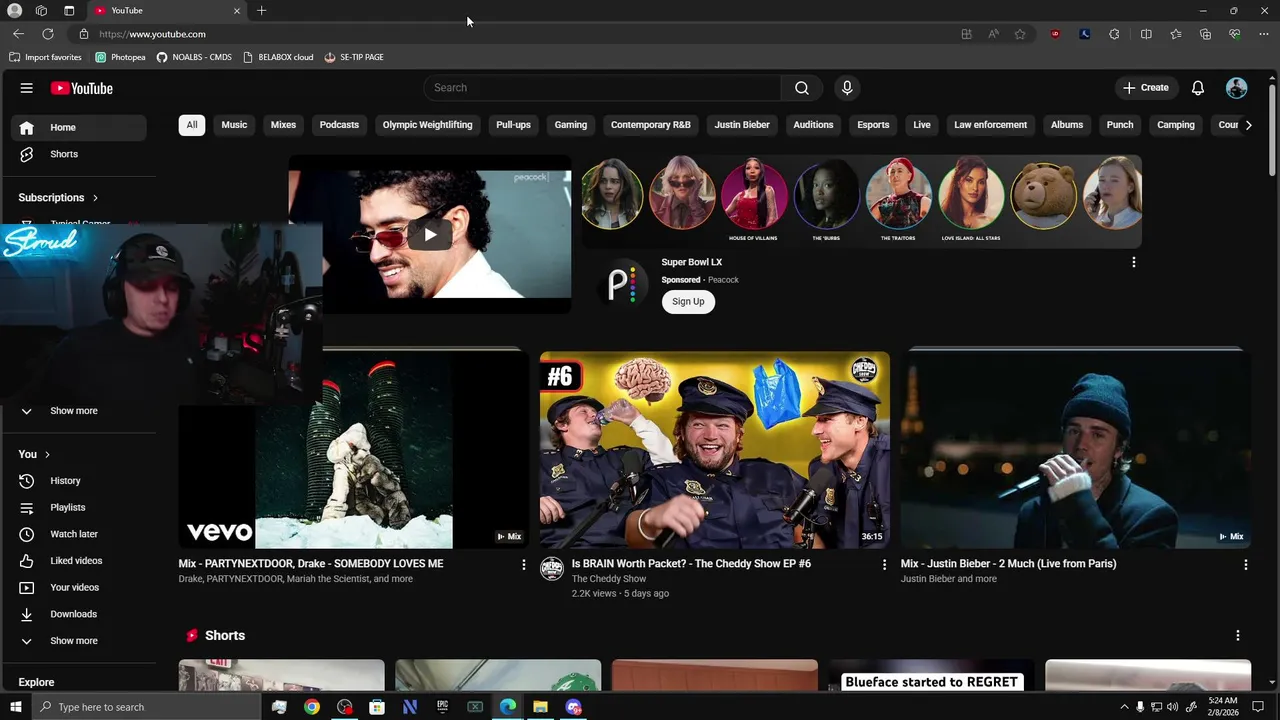Open Google Chrome from the taskbar
The image size is (1280, 720).
pyautogui.click(x=312, y=707)
